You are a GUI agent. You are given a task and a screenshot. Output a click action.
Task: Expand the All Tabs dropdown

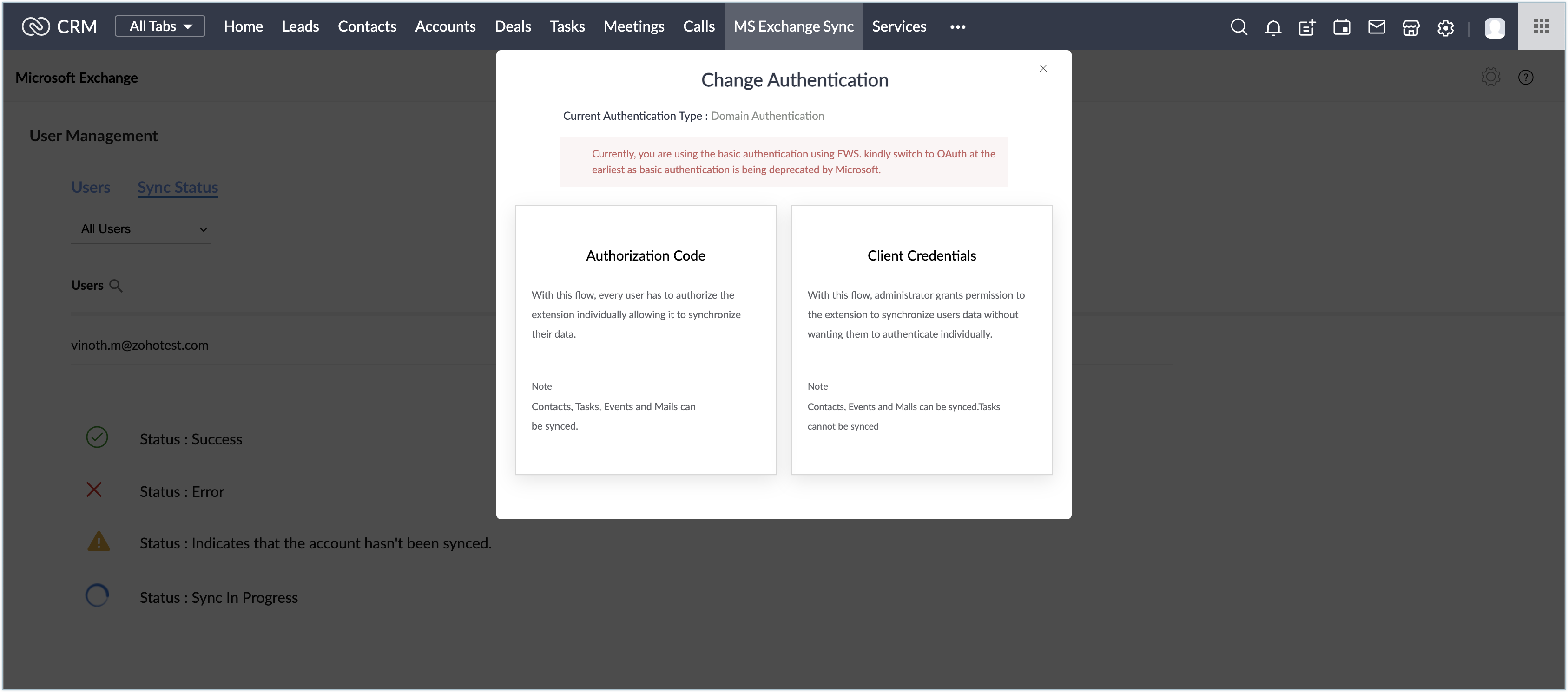pyautogui.click(x=159, y=26)
